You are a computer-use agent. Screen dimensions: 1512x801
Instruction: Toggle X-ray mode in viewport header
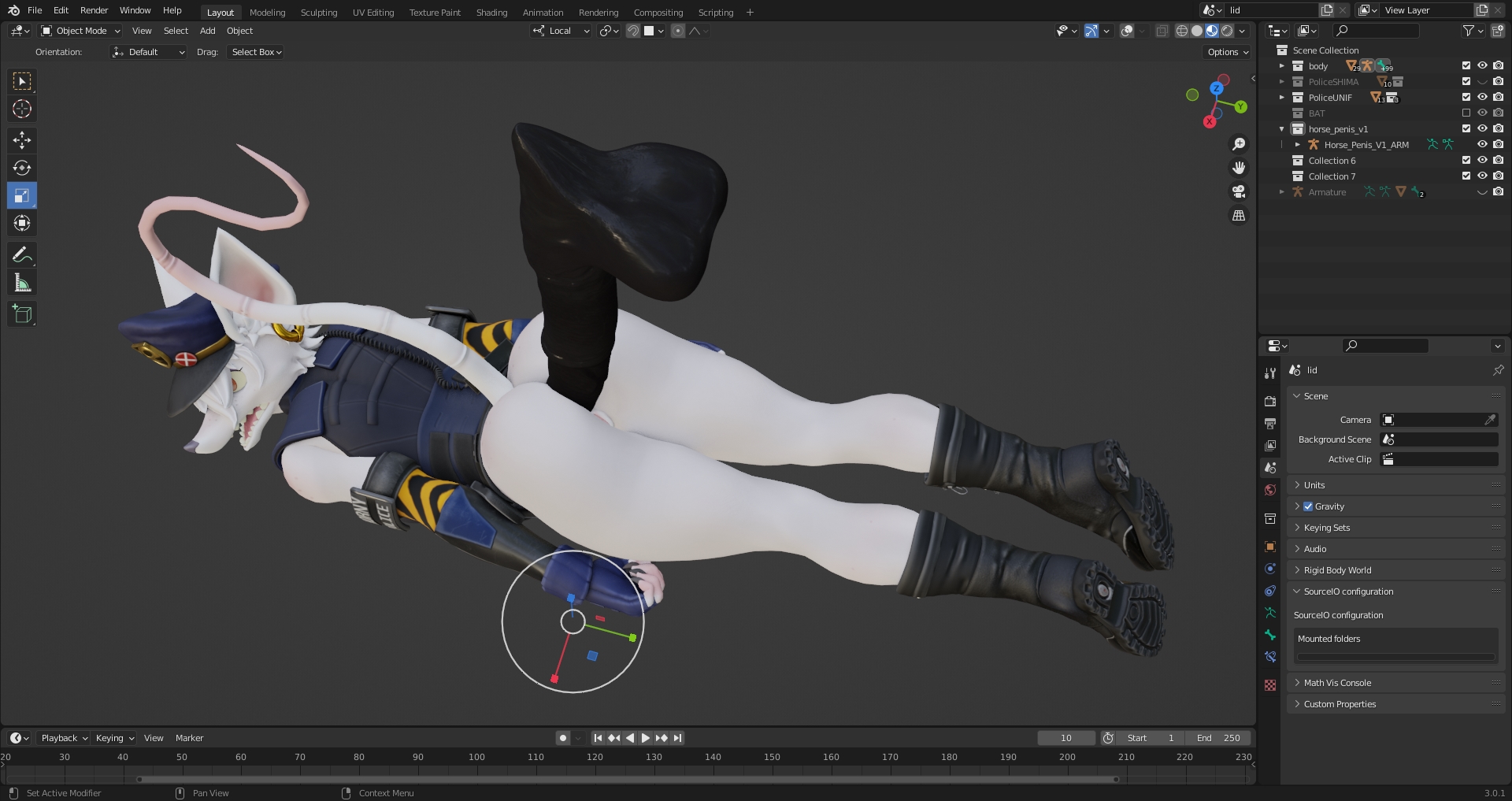(1162, 31)
